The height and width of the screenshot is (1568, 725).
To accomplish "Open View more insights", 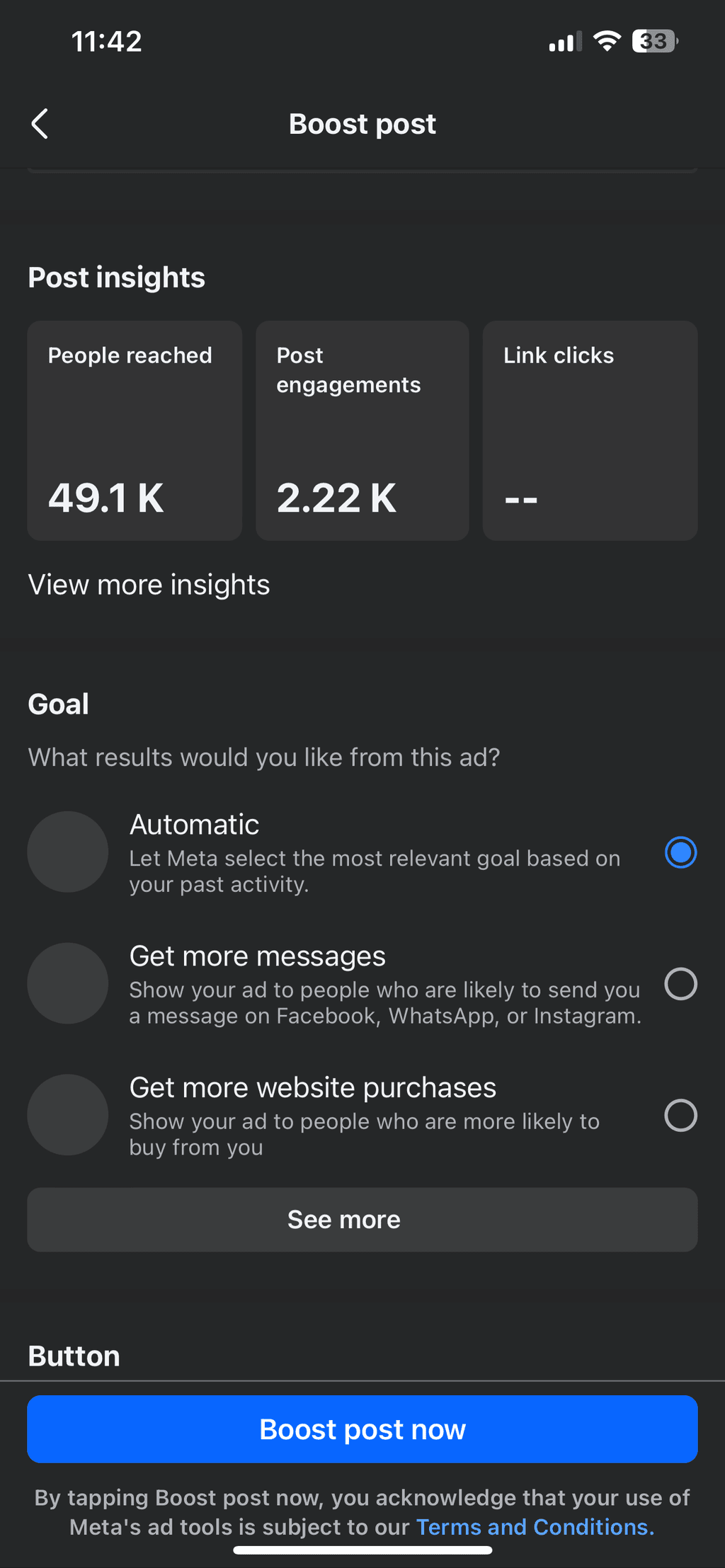I will 149,585.
